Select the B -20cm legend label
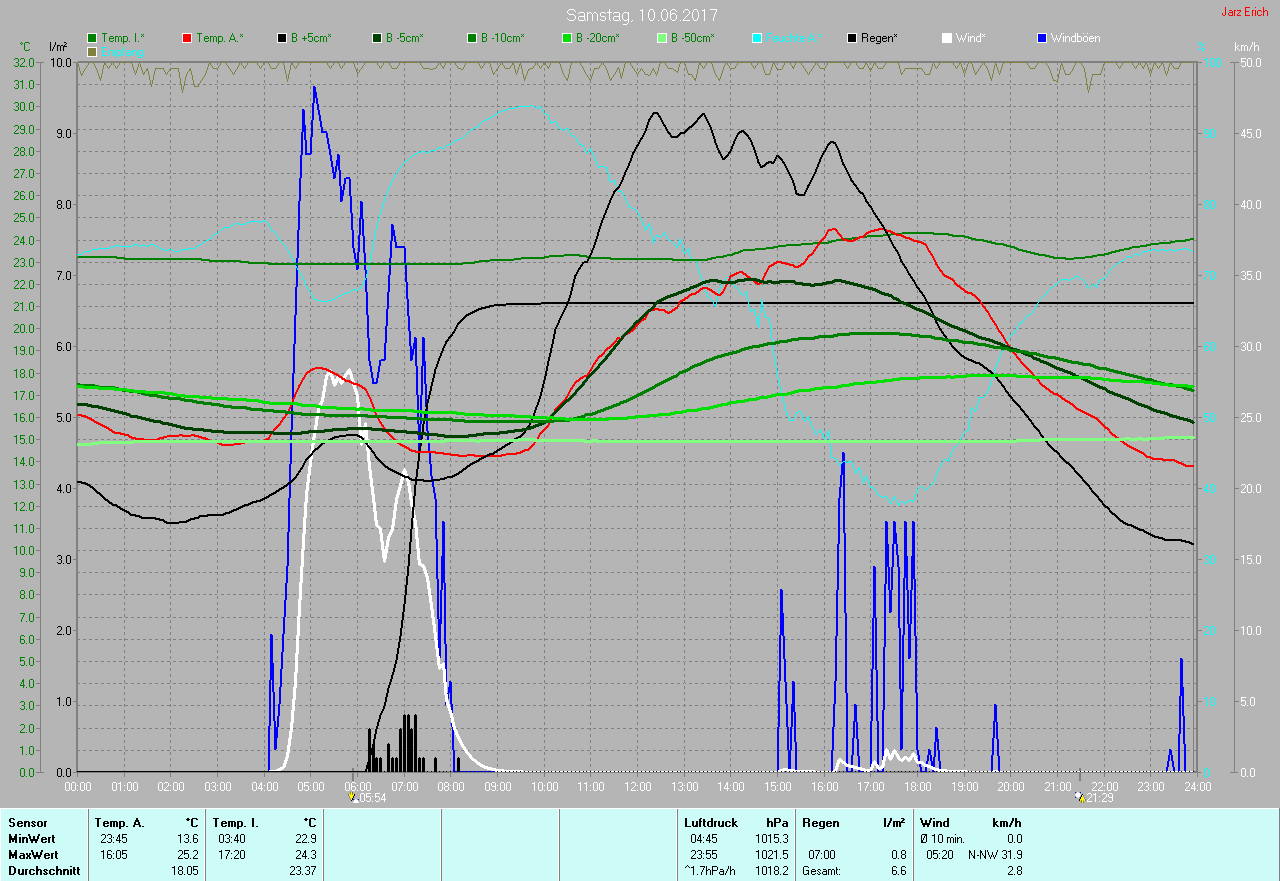 click(596, 38)
